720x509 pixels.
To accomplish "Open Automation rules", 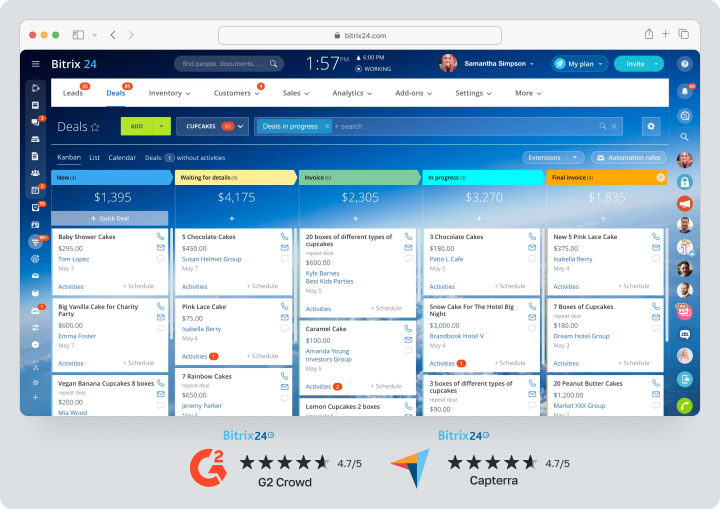I will pyautogui.click(x=629, y=158).
